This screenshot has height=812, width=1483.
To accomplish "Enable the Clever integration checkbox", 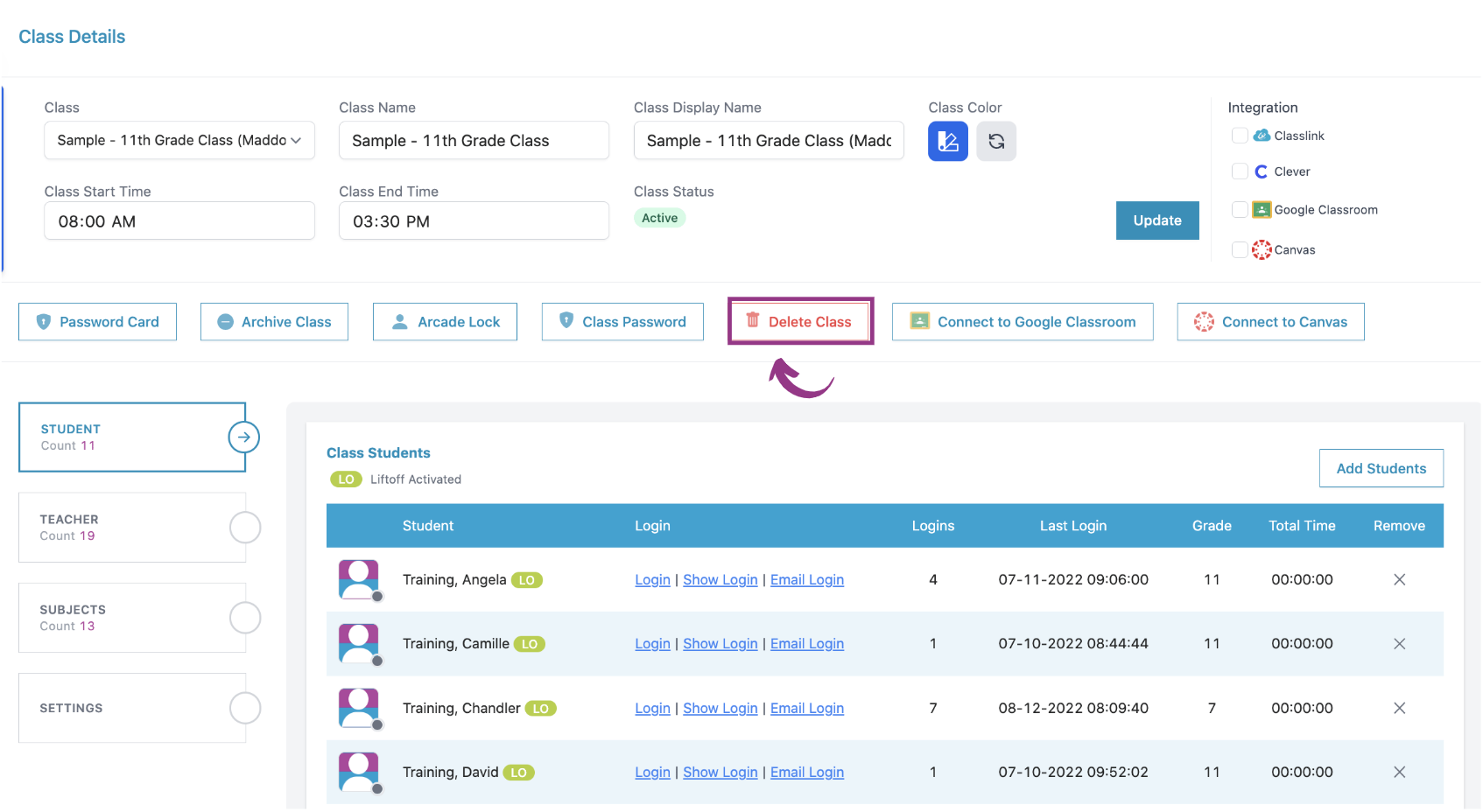I will pyautogui.click(x=1240, y=171).
